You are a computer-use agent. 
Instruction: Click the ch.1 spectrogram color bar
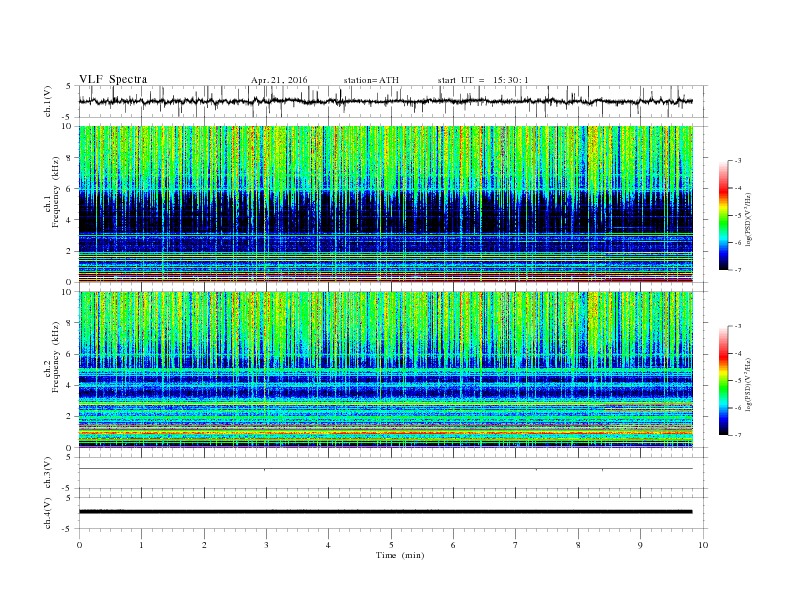[x=723, y=215]
